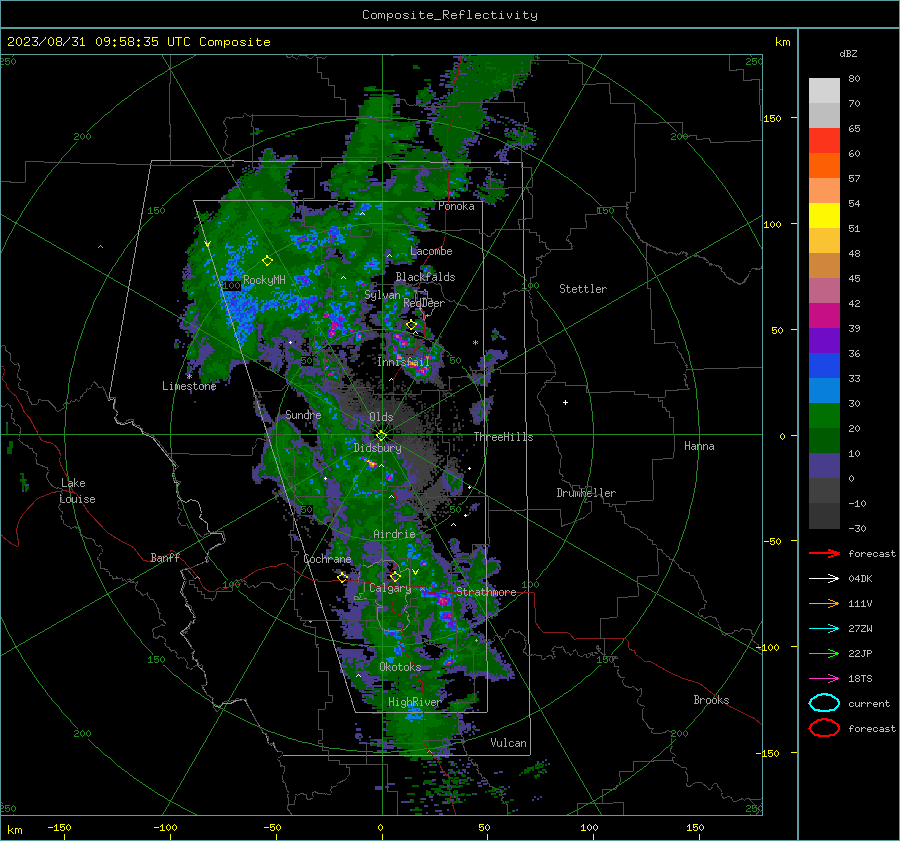This screenshot has width=900, height=841.
Task: Click the yellow diamond marker near RockyMH
Action: point(267,261)
